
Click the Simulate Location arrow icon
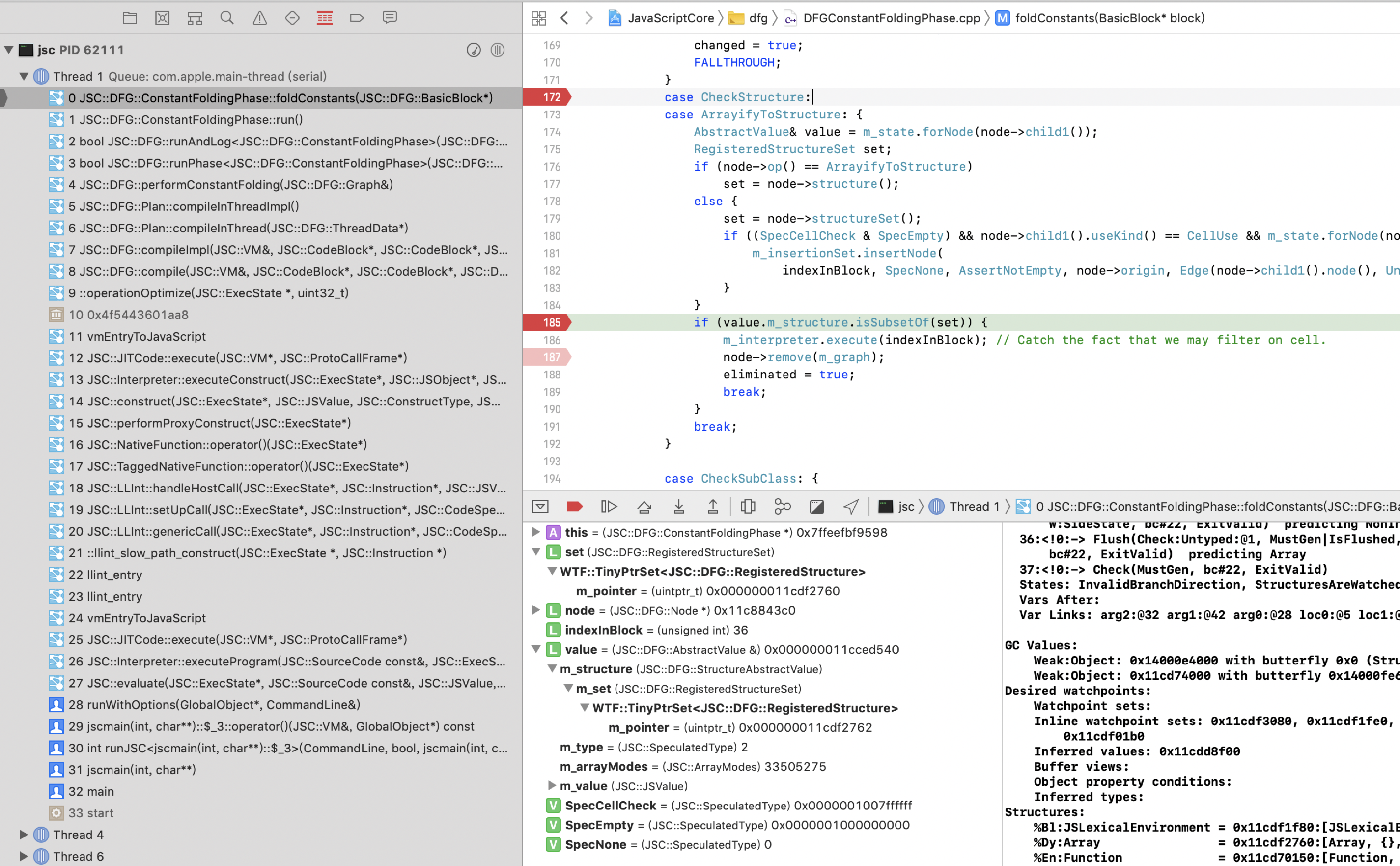click(850, 506)
